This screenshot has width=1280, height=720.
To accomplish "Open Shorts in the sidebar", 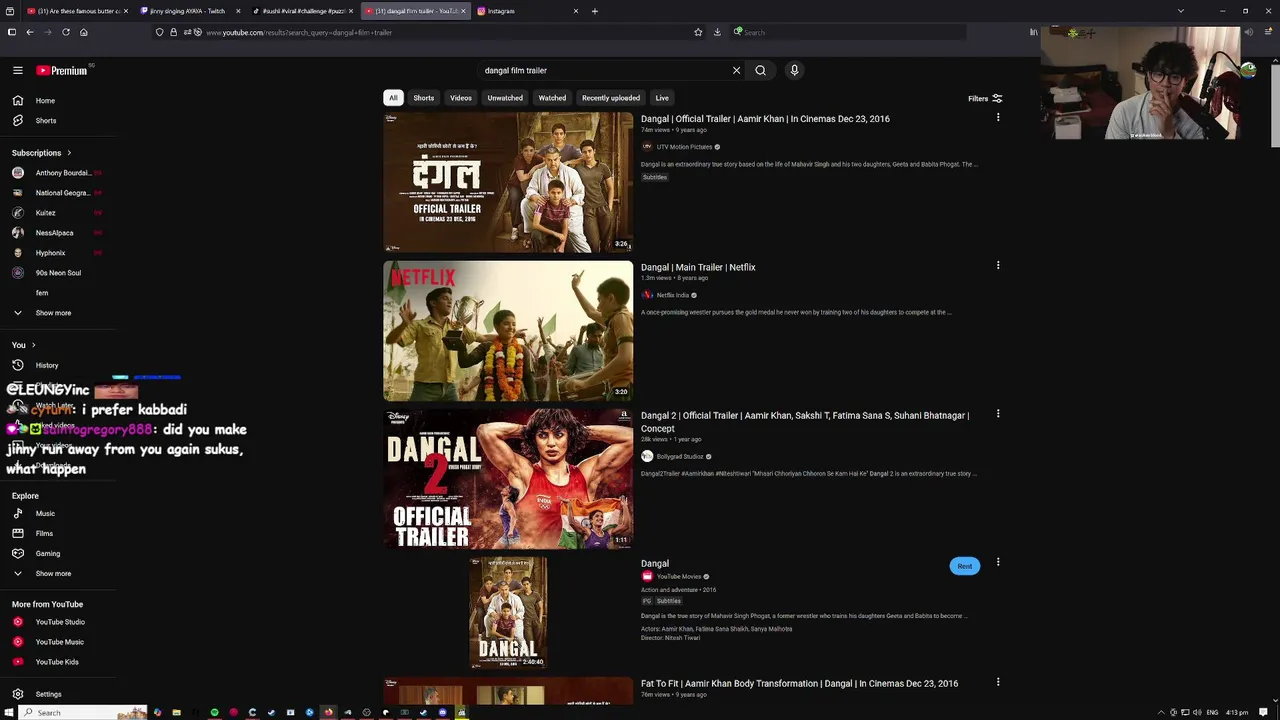I will click(x=46, y=120).
